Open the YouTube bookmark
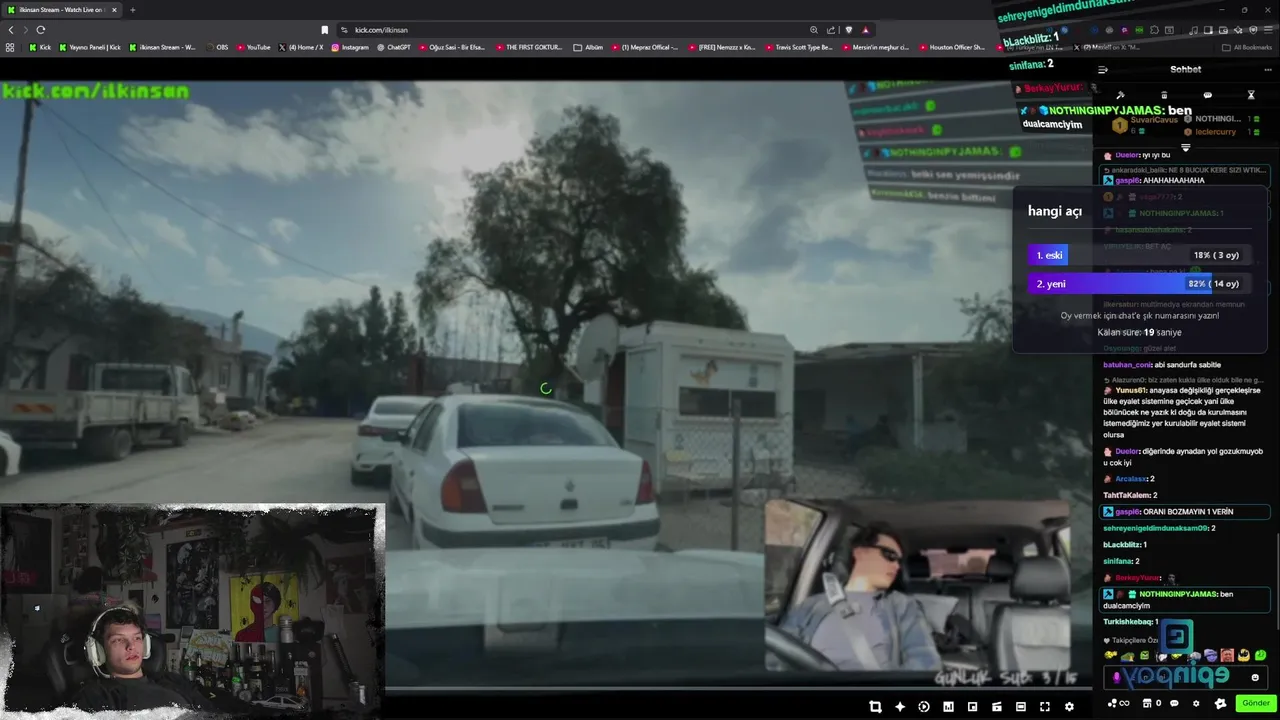 tap(254, 47)
